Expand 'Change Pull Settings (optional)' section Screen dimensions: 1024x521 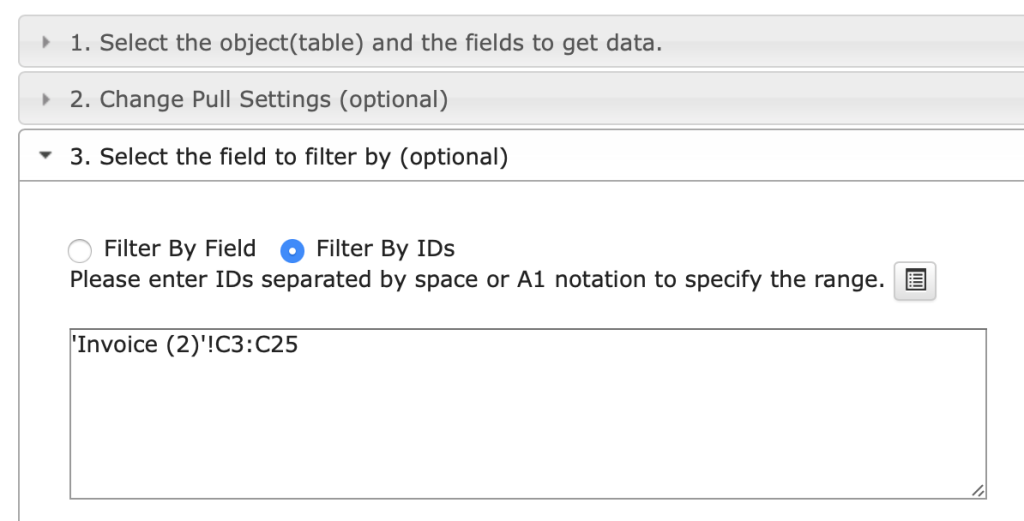pyautogui.click(x=259, y=100)
